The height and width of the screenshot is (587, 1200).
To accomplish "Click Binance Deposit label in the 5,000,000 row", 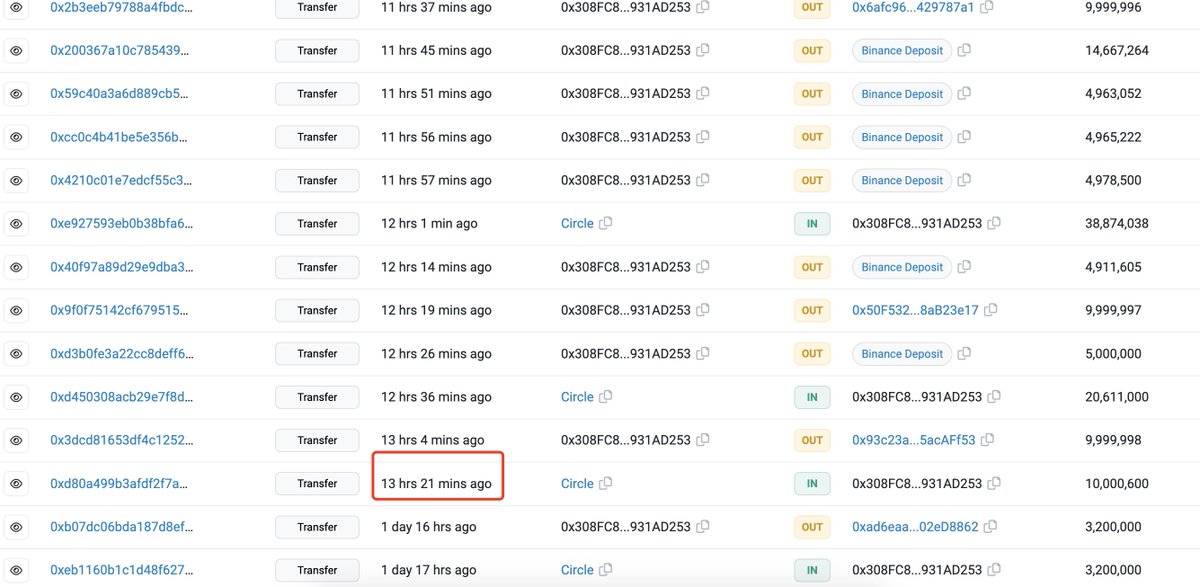I will (902, 354).
